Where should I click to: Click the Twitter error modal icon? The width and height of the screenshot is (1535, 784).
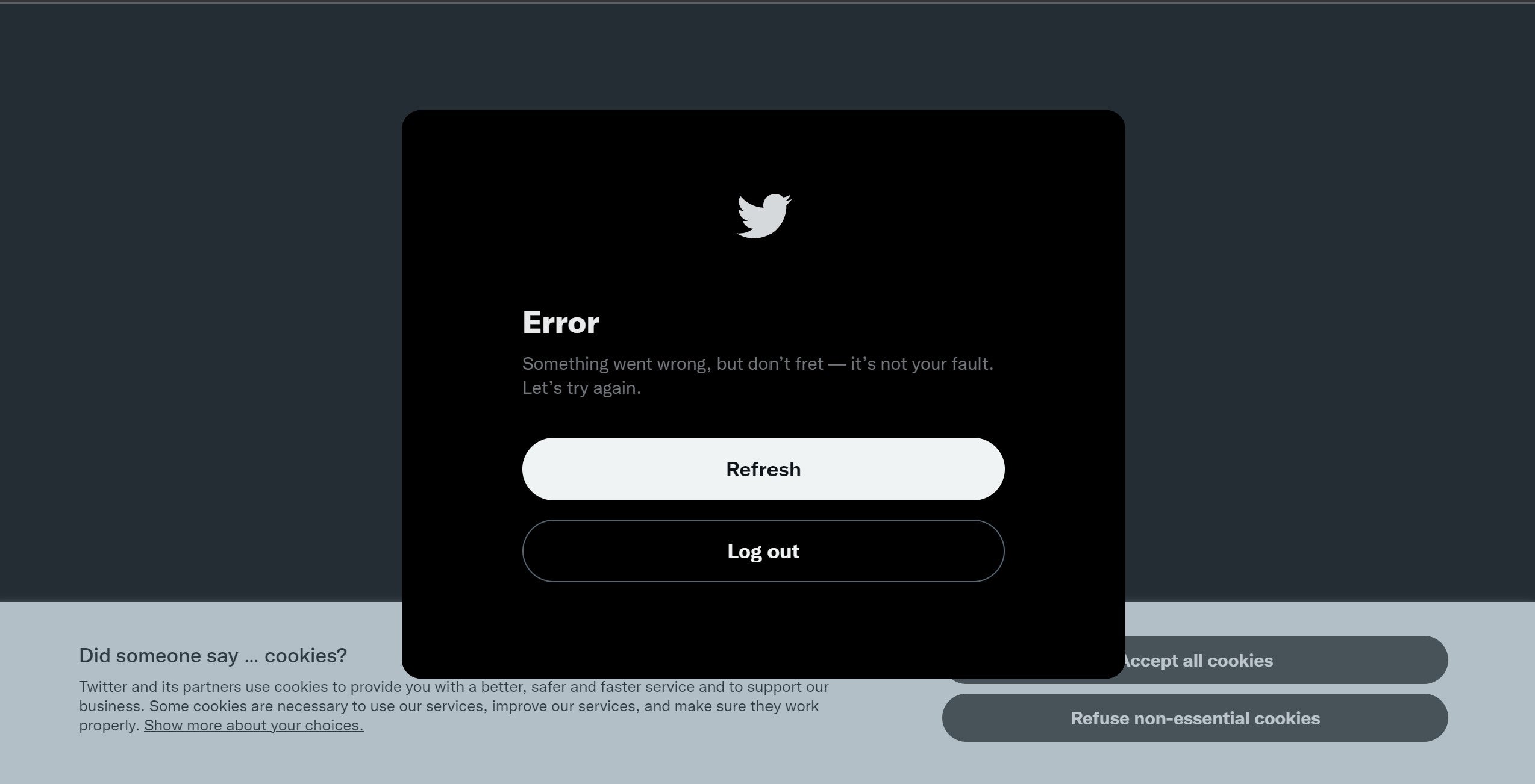[x=763, y=214]
